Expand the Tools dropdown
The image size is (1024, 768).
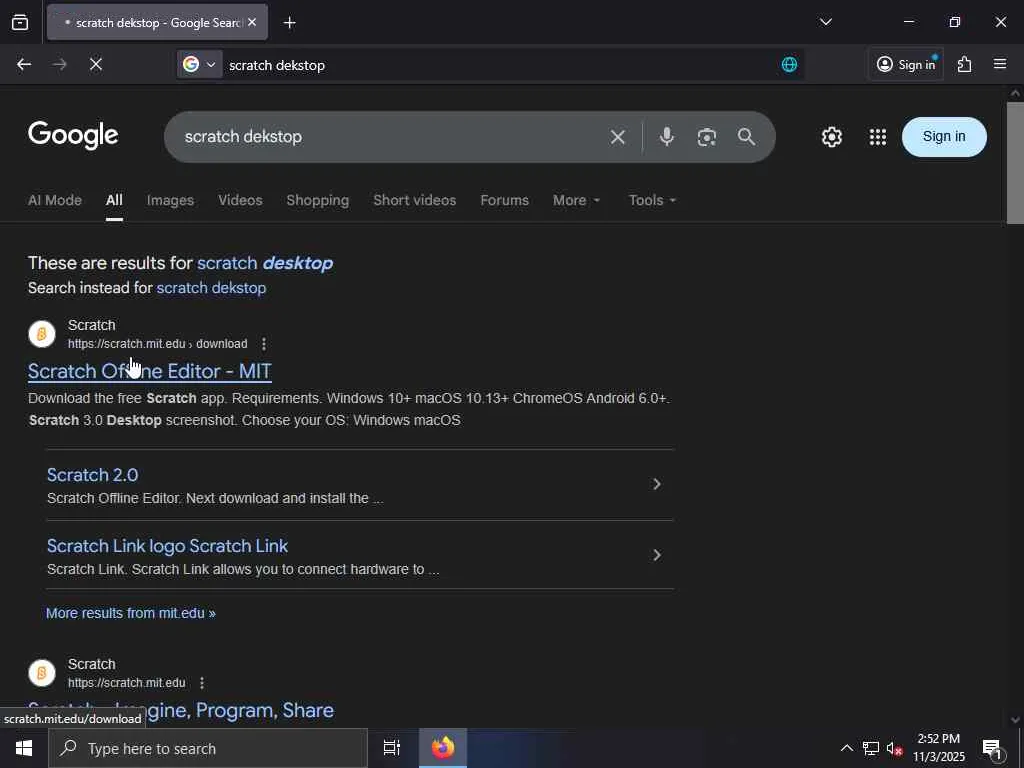pyautogui.click(x=652, y=200)
